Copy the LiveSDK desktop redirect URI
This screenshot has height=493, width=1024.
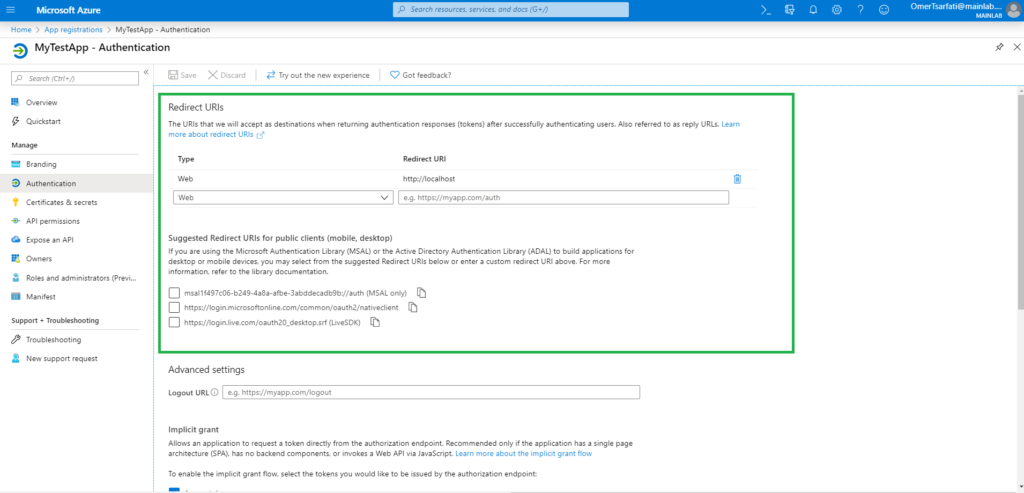point(375,322)
